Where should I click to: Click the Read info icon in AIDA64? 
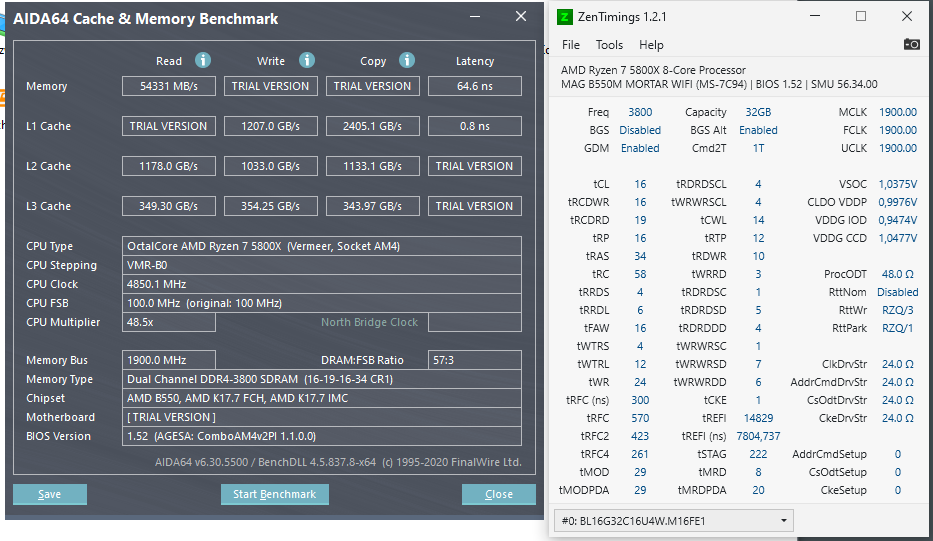(x=203, y=61)
